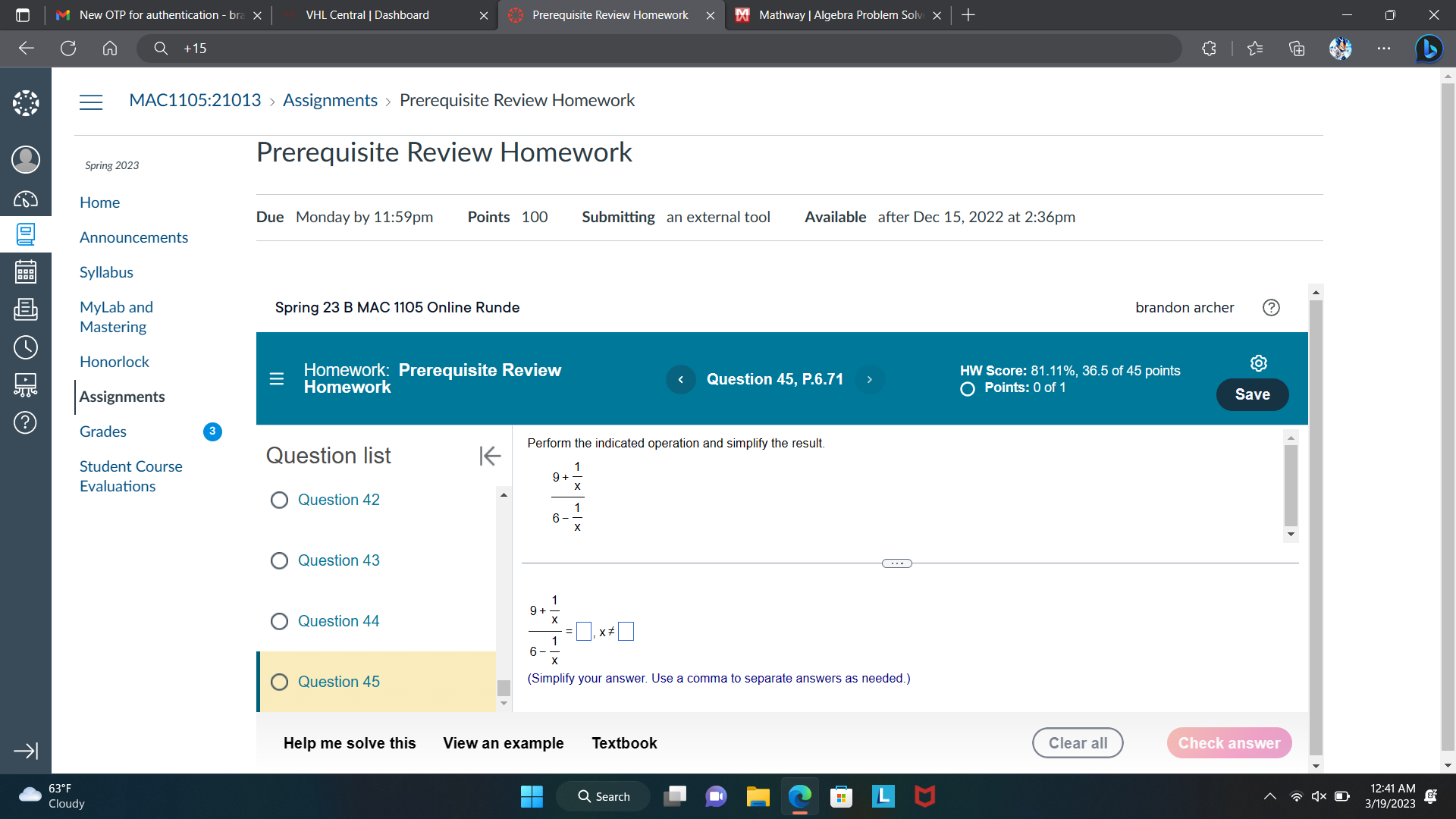Click help question mark beside brandon archer
The image size is (1456, 819).
click(x=1271, y=307)
